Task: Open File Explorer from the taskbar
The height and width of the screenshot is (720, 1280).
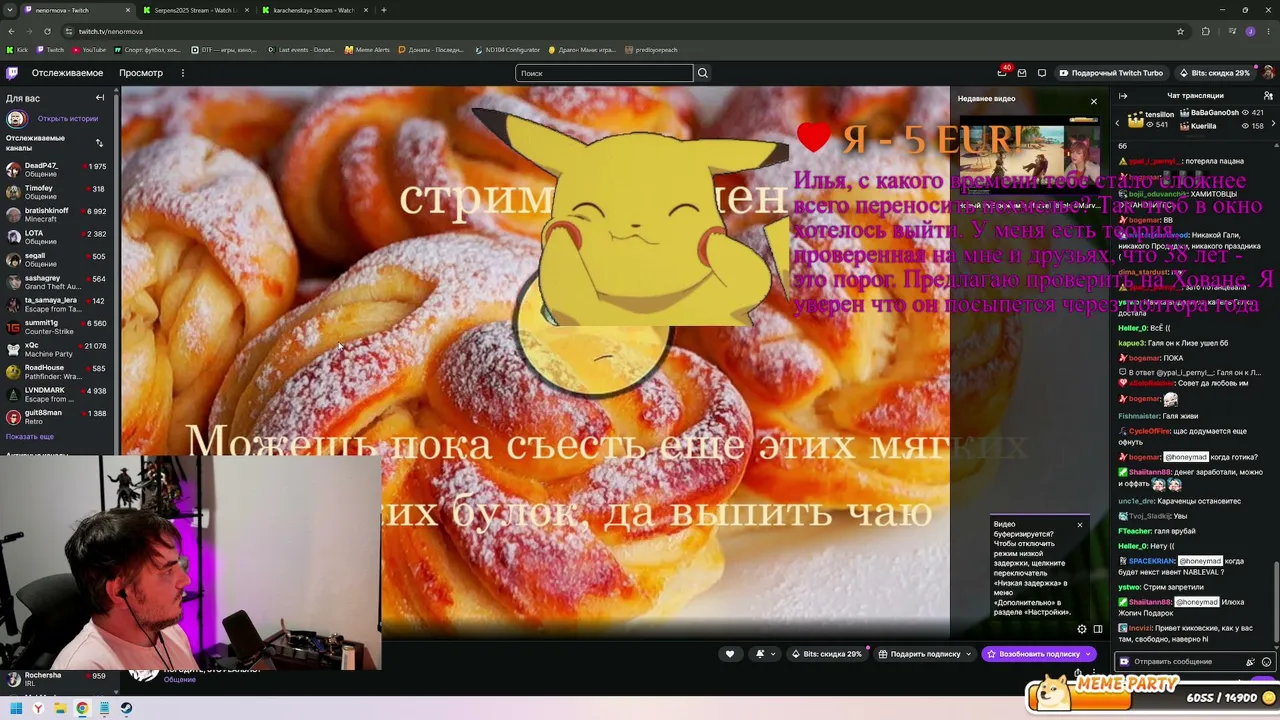Action: [60, 708]
